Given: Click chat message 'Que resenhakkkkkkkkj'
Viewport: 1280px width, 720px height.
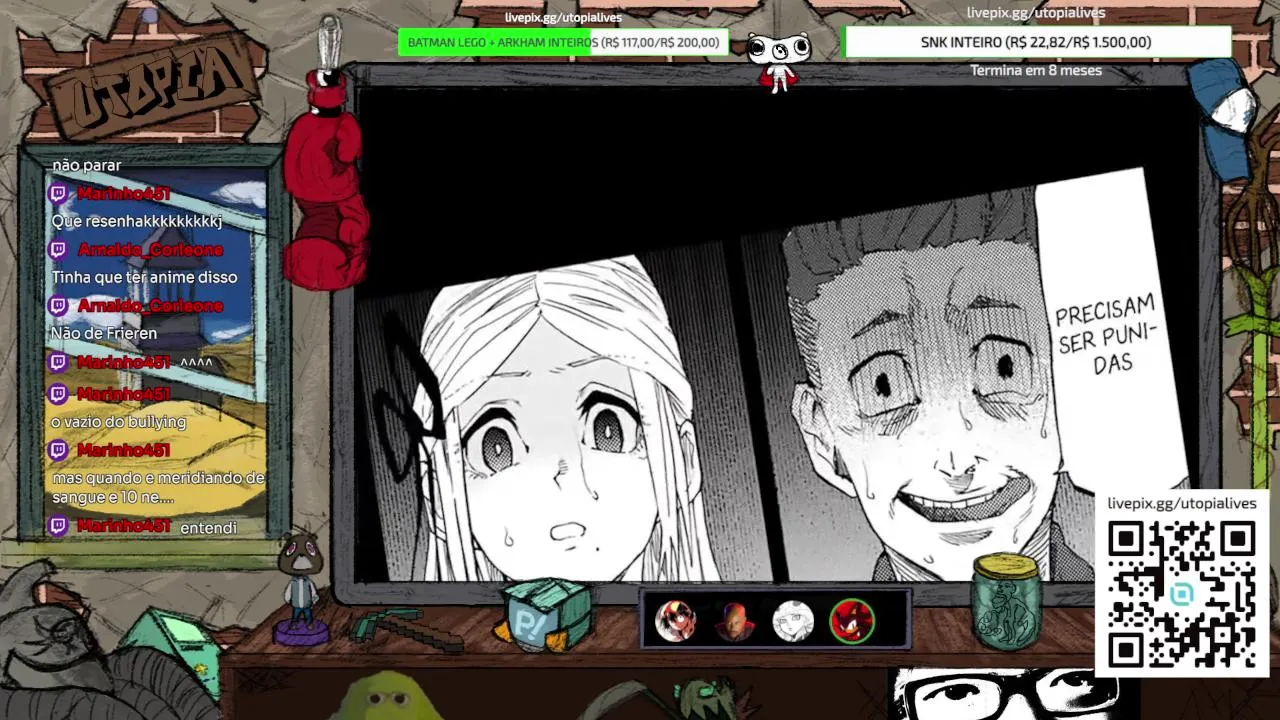Looking at the screenshot, I should click(x=136, y=221).
